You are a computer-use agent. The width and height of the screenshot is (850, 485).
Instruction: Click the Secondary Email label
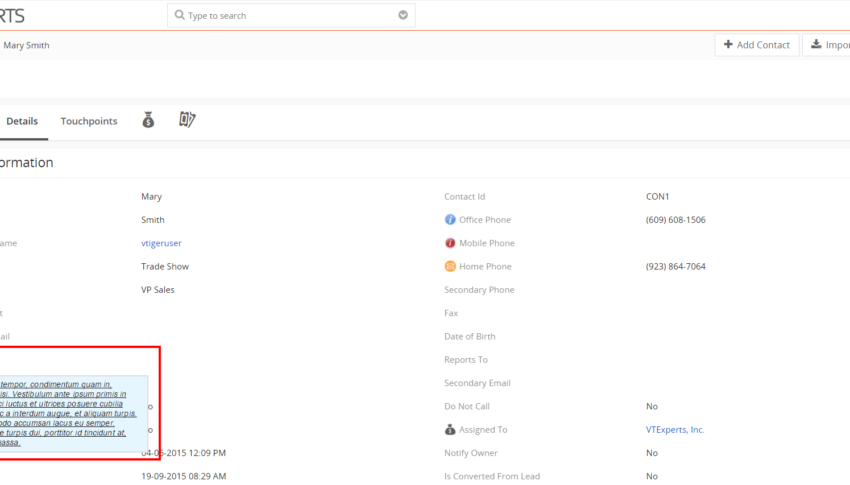click(x=477, y=383)
